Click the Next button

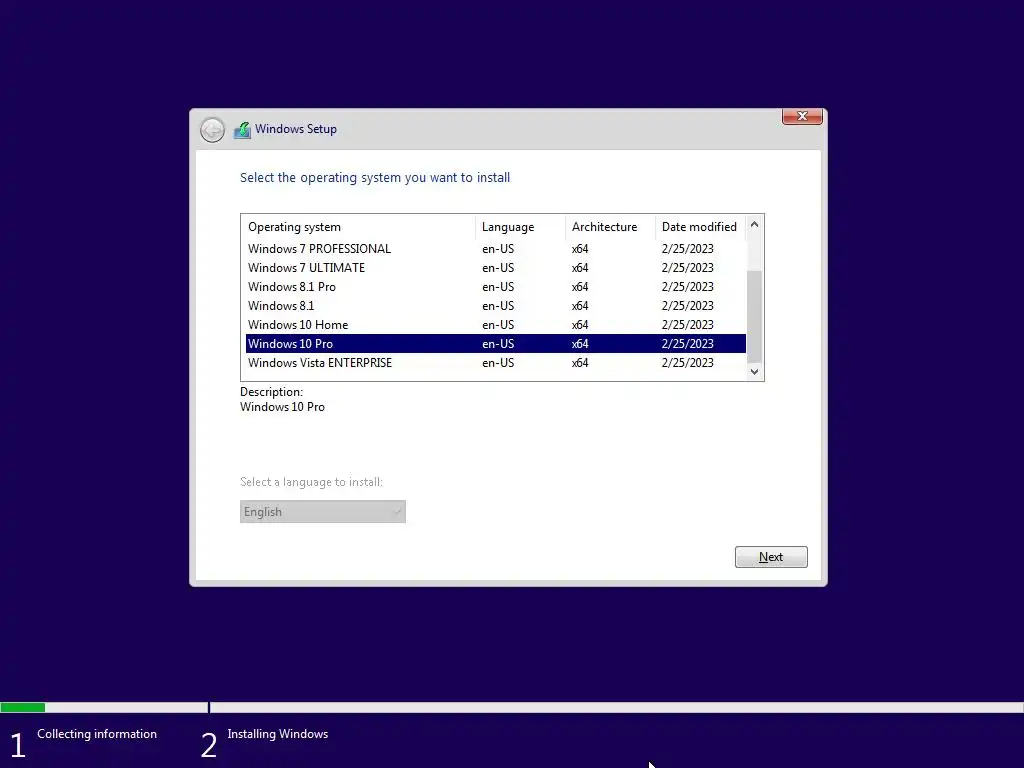(771, 557)
